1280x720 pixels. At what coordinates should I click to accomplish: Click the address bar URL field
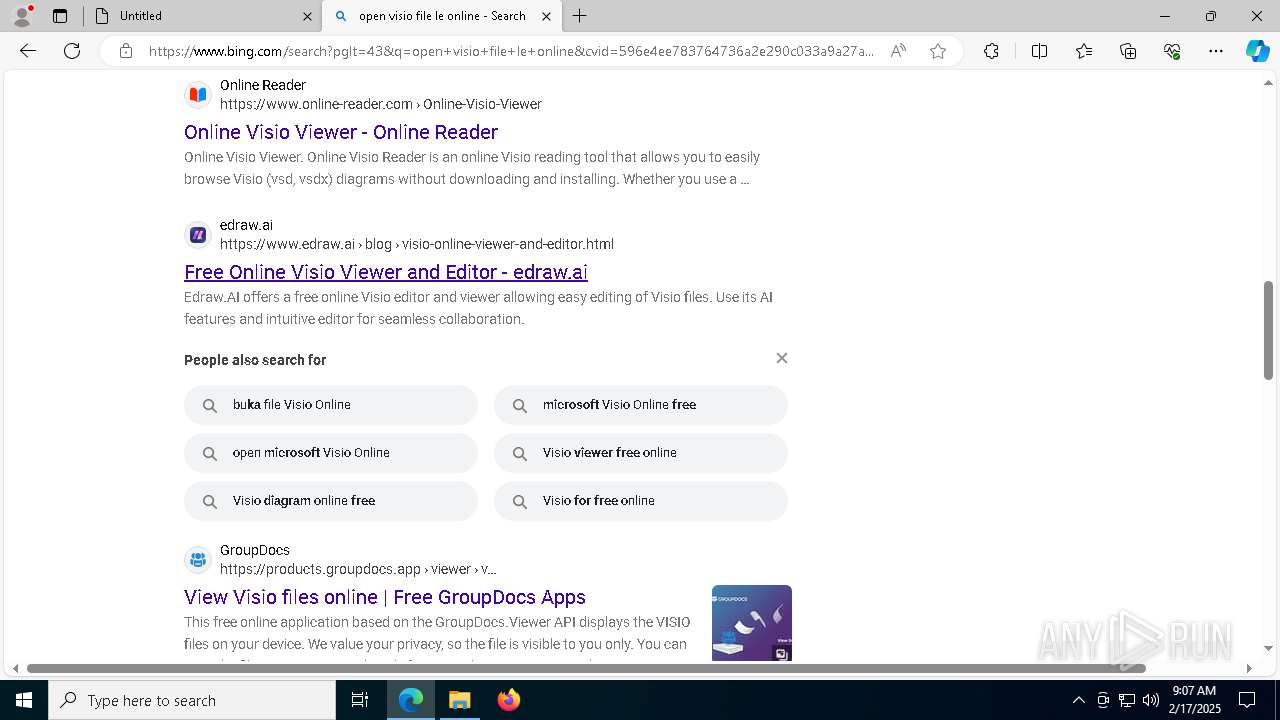pyautogui.click(x=511, y=51)
